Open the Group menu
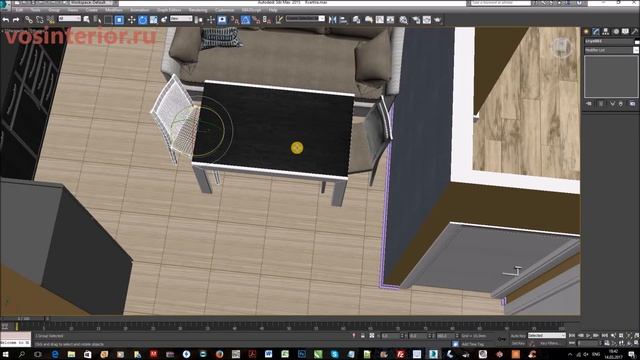 (54, 10)
